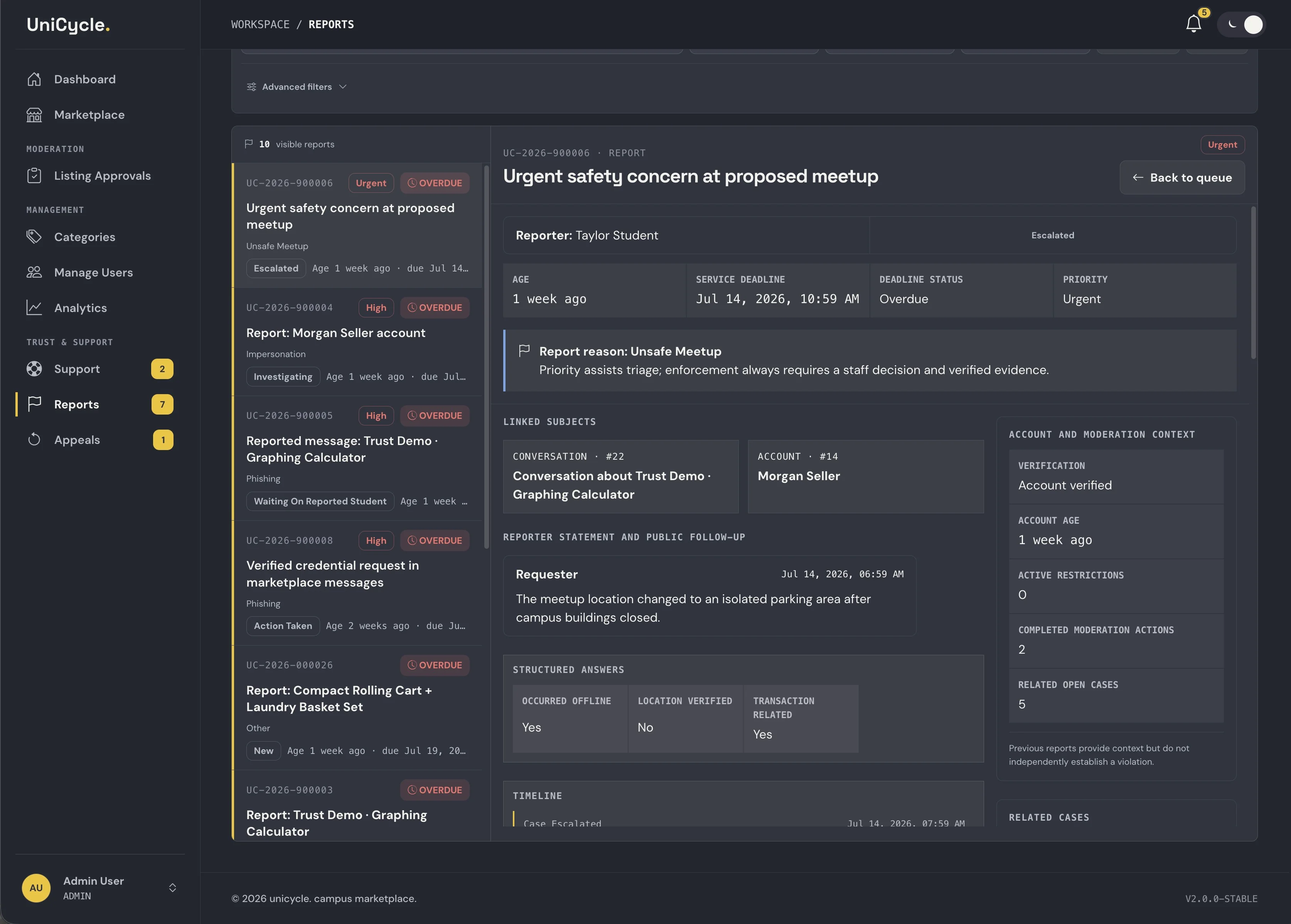Click the WORKSPACE breadcrumb

(x=260, y=24)
